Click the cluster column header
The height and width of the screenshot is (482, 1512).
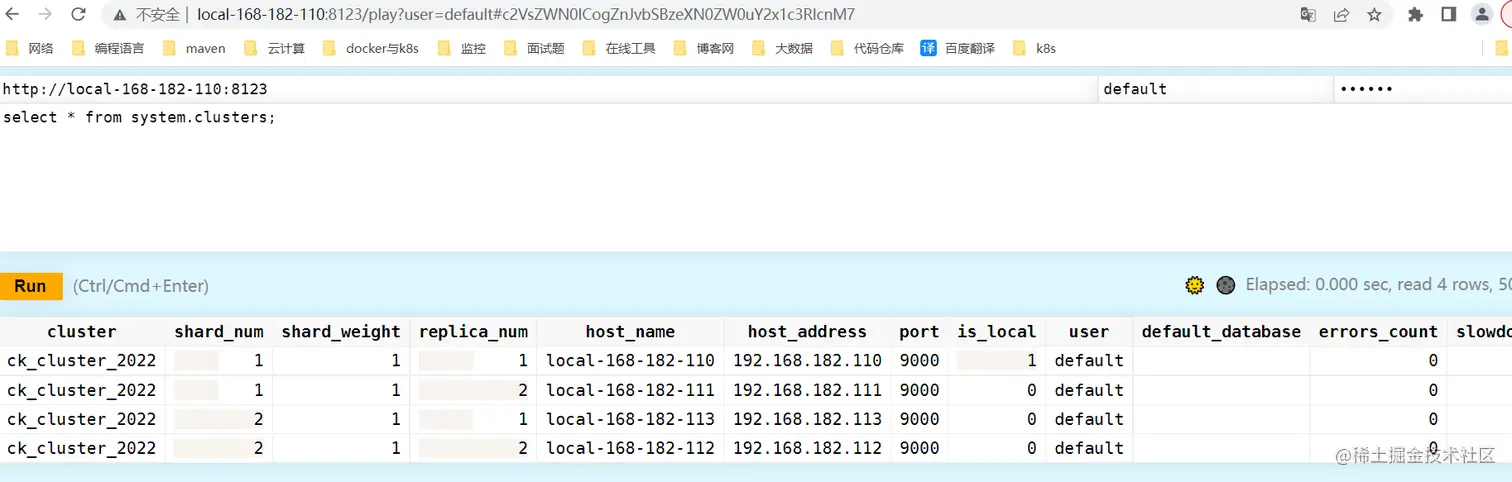coord(82,332)
